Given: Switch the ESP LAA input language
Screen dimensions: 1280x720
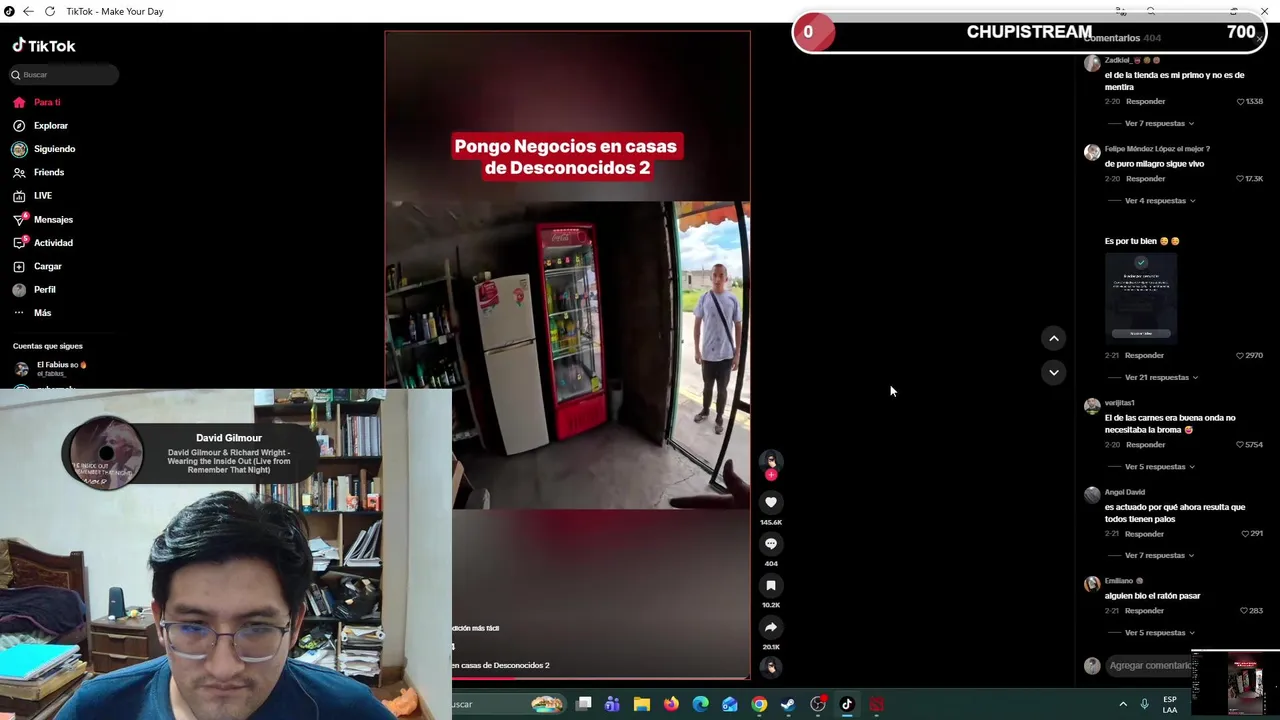Looking at the screenshot, I should click(1170, 704).
